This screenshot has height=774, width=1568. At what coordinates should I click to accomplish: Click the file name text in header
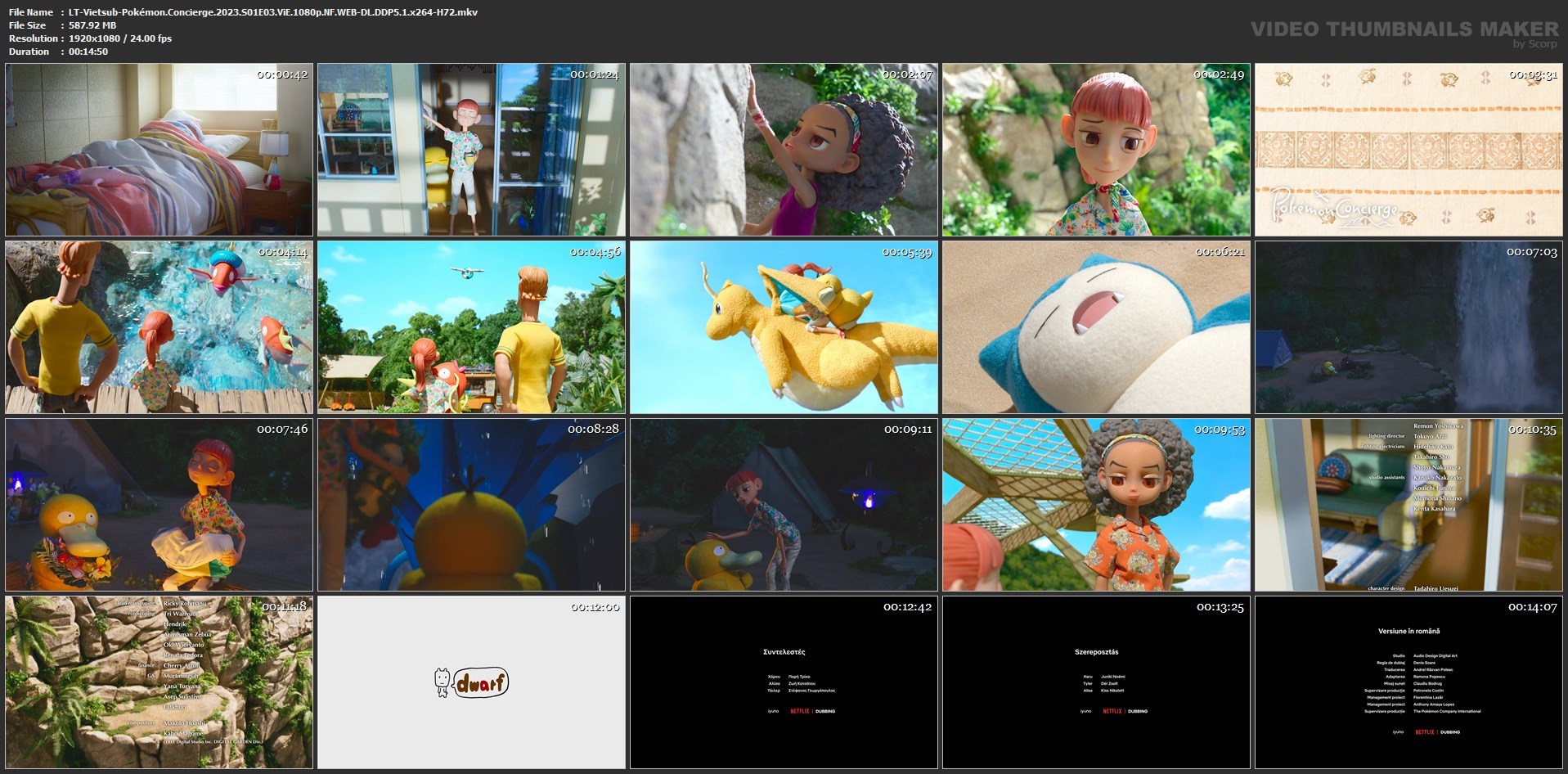point(273,12)
